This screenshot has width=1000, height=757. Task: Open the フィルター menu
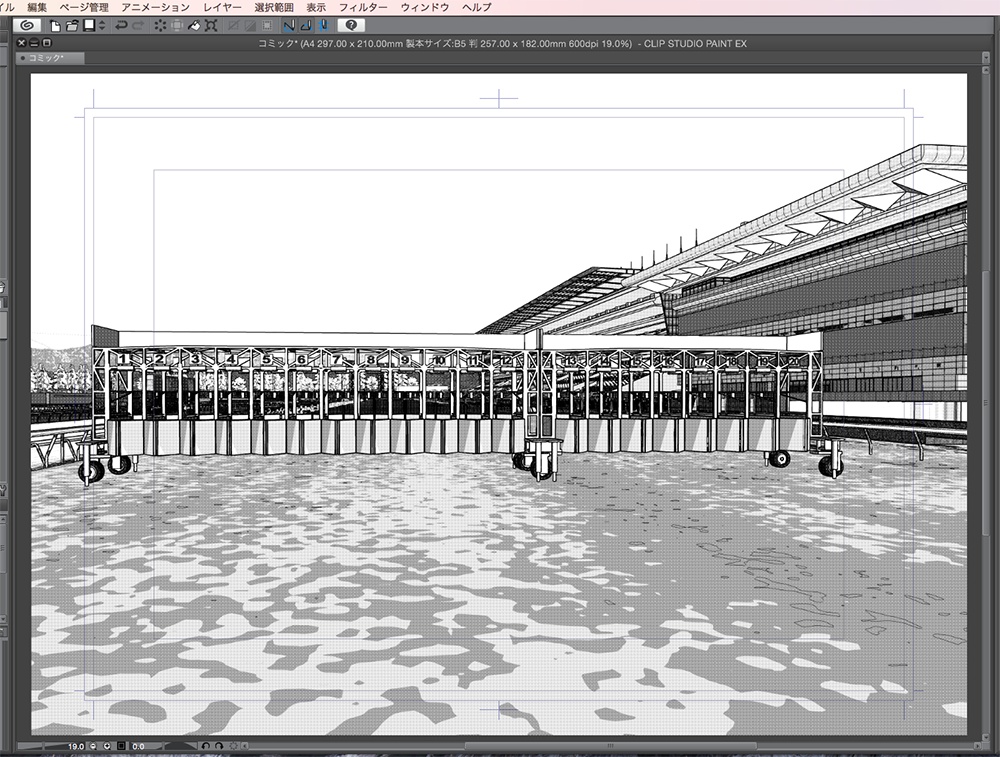click(x=362, y=6)
